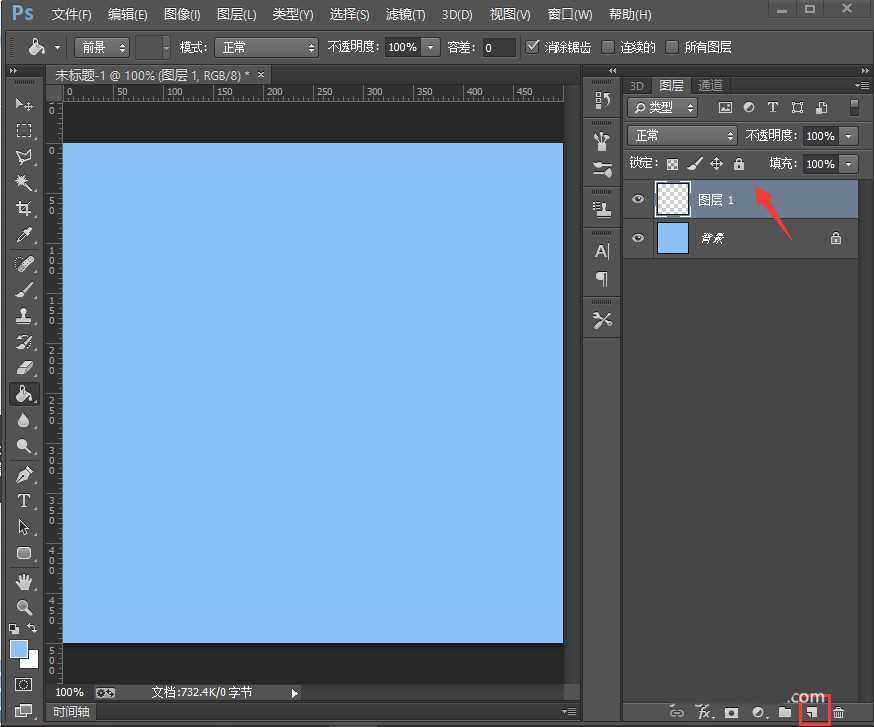Enable the 连续的 contiguous checkbox

pos(607,47)
